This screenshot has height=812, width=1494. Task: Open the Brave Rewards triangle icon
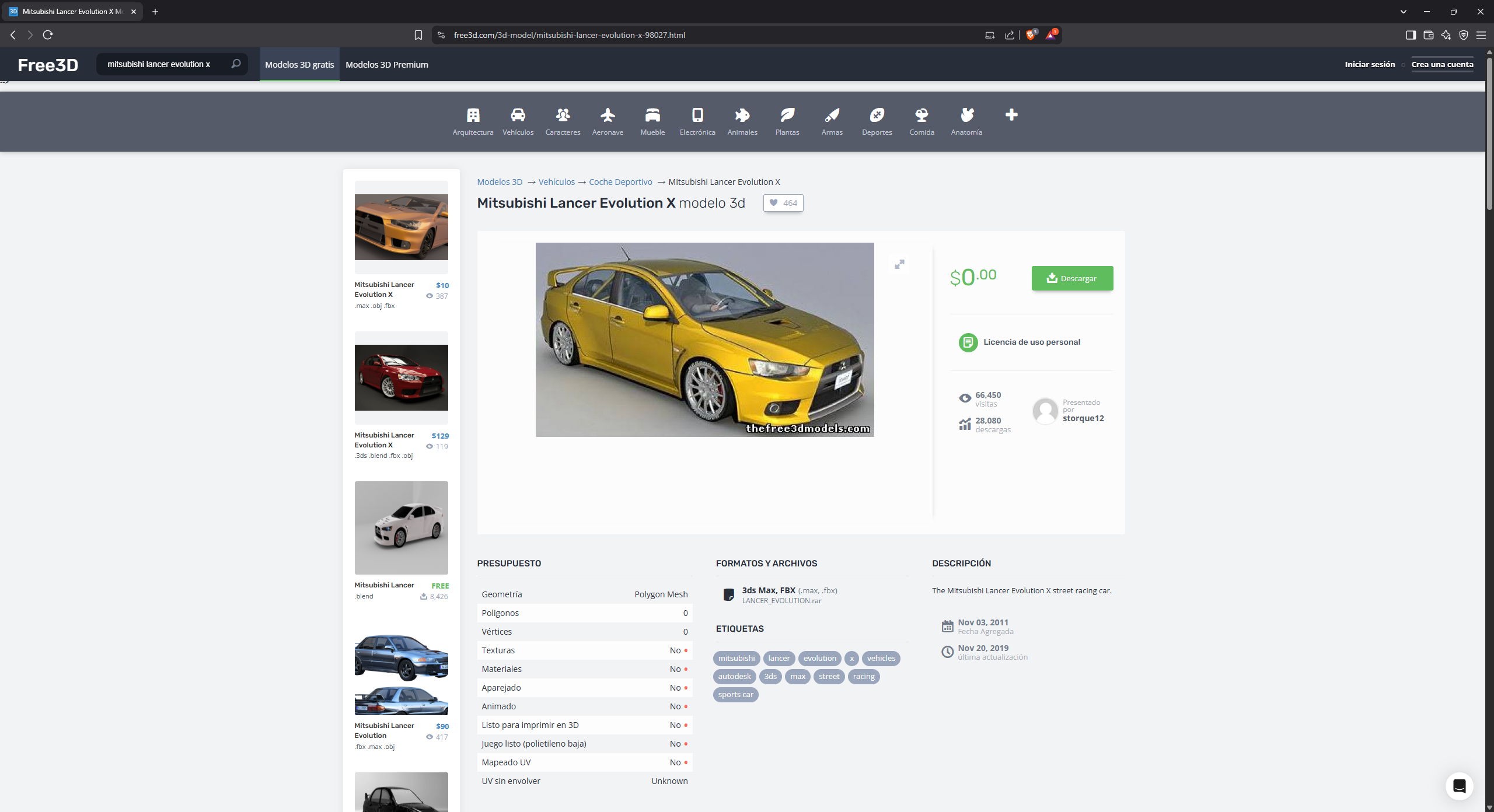pos(1050,35)
